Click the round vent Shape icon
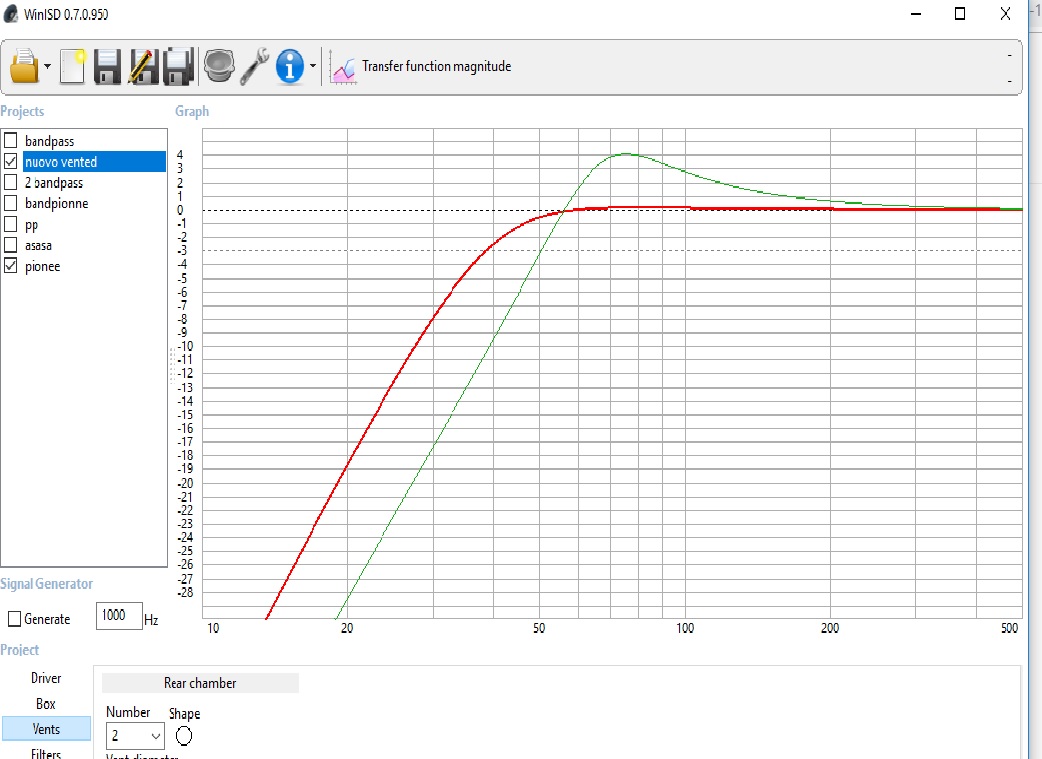This screenshot has width=1042, height=759. [x=184, y=736]
